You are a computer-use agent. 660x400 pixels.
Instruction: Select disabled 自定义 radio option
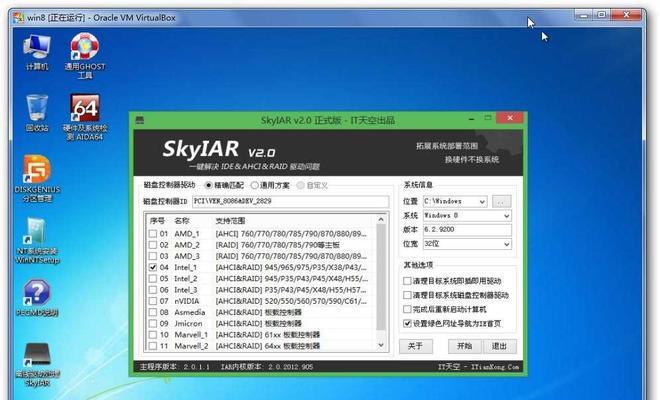coord(312,185)
